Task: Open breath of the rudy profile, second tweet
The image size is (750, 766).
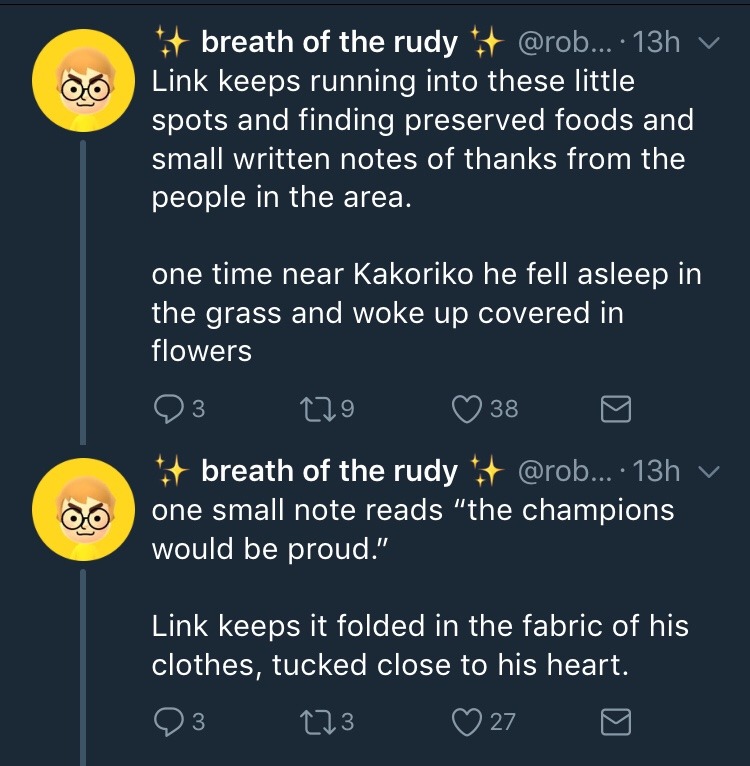Action: 328,470
